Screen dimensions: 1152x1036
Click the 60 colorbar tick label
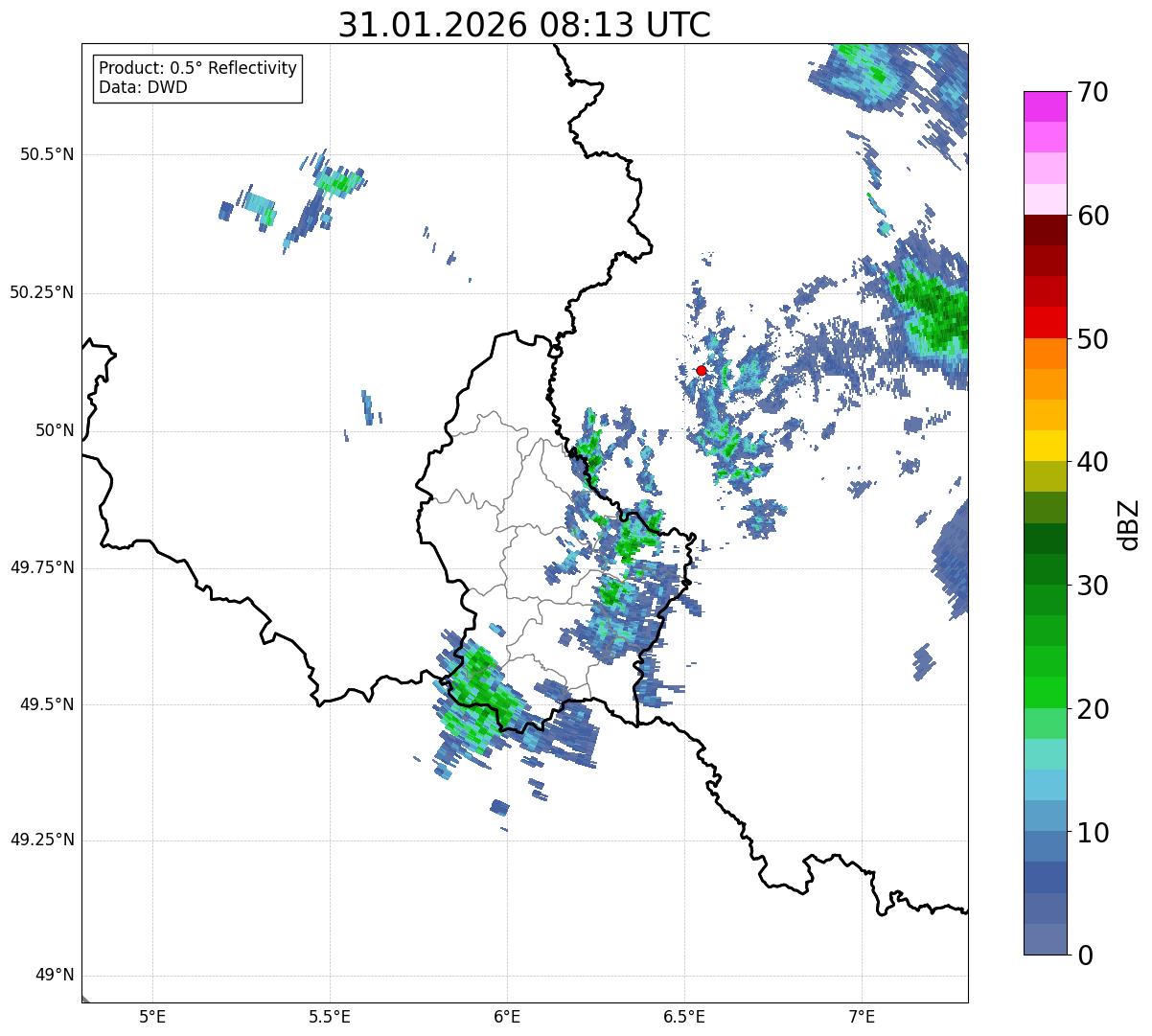pos(1093,216)
